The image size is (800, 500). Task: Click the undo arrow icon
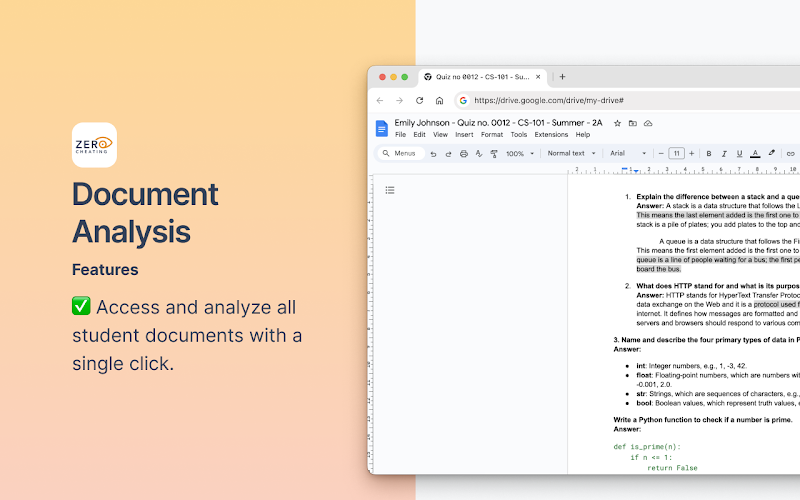[x=433, y=154]
